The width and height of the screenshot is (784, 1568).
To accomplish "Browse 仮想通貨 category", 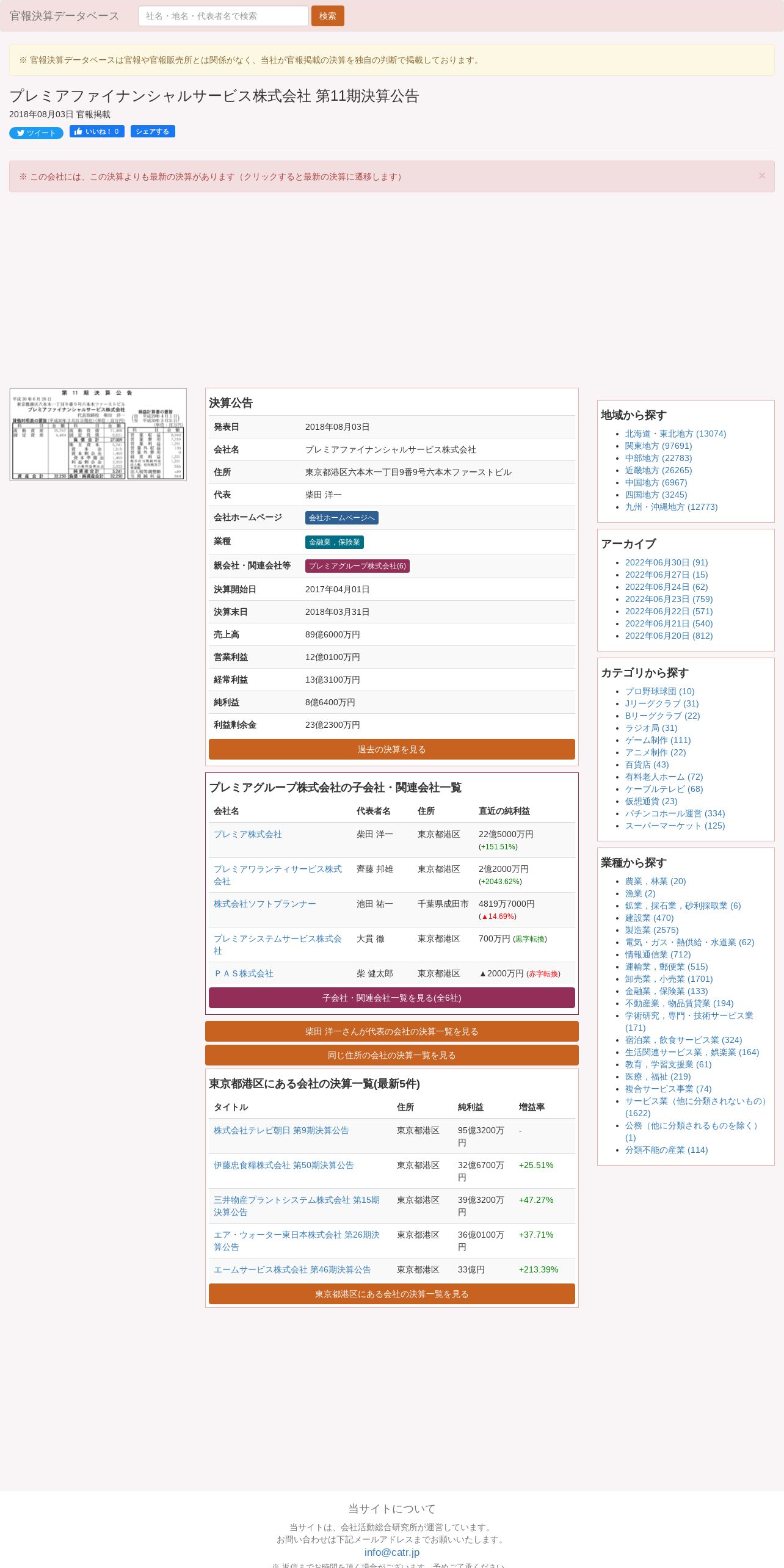I will [x=652, y=801].
